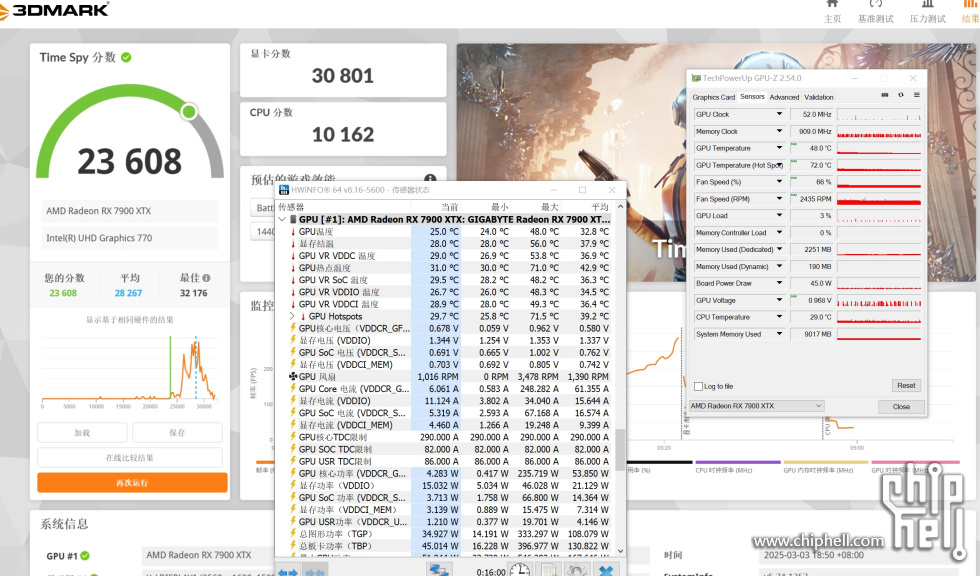Click Intel(R) UHD Graphics 770 entry
Image resolution: width=980 pixels, height=576 pixels.
(x=130, y=238)
